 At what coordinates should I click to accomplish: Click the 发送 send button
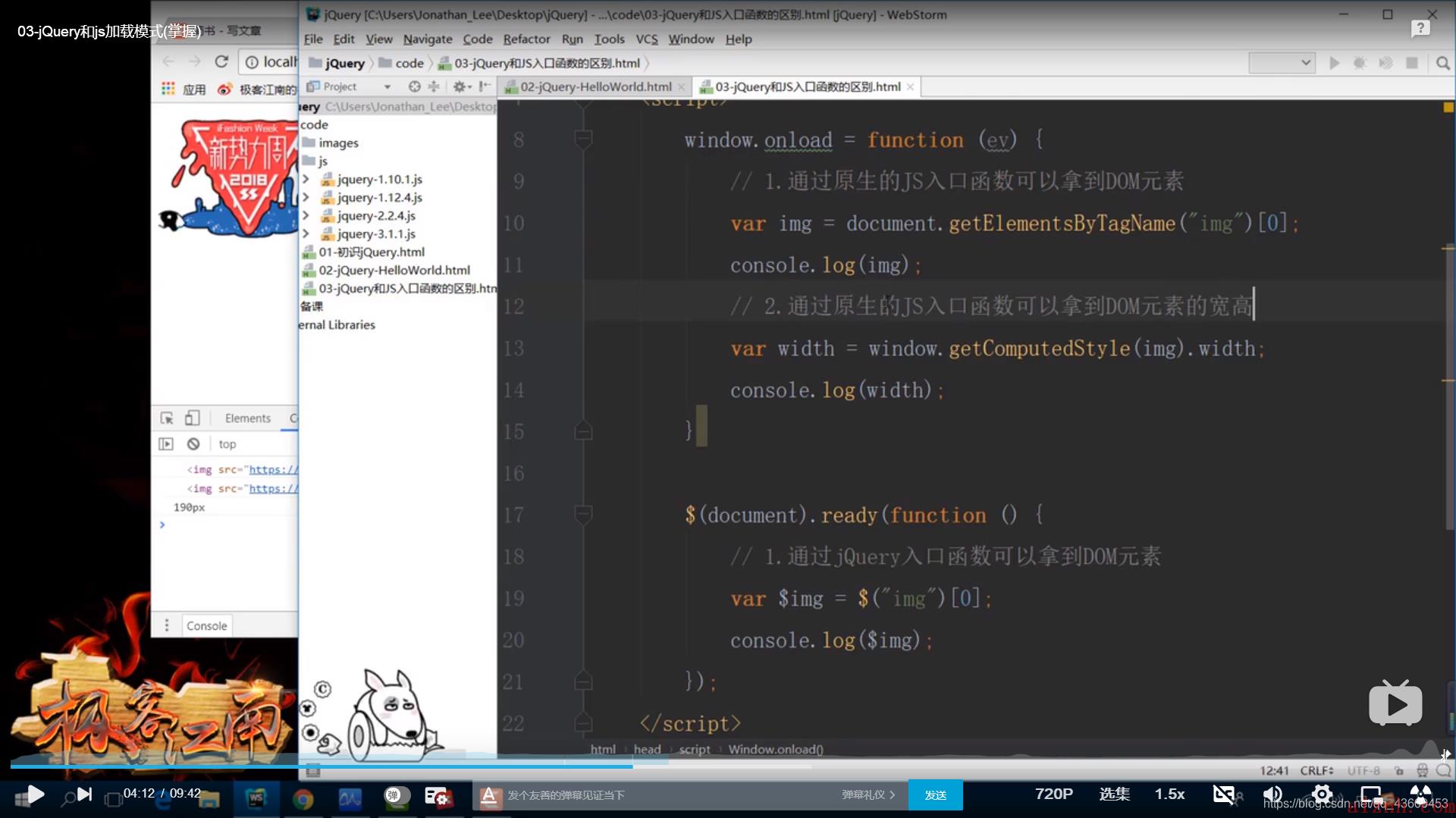(x=935, y=794)
